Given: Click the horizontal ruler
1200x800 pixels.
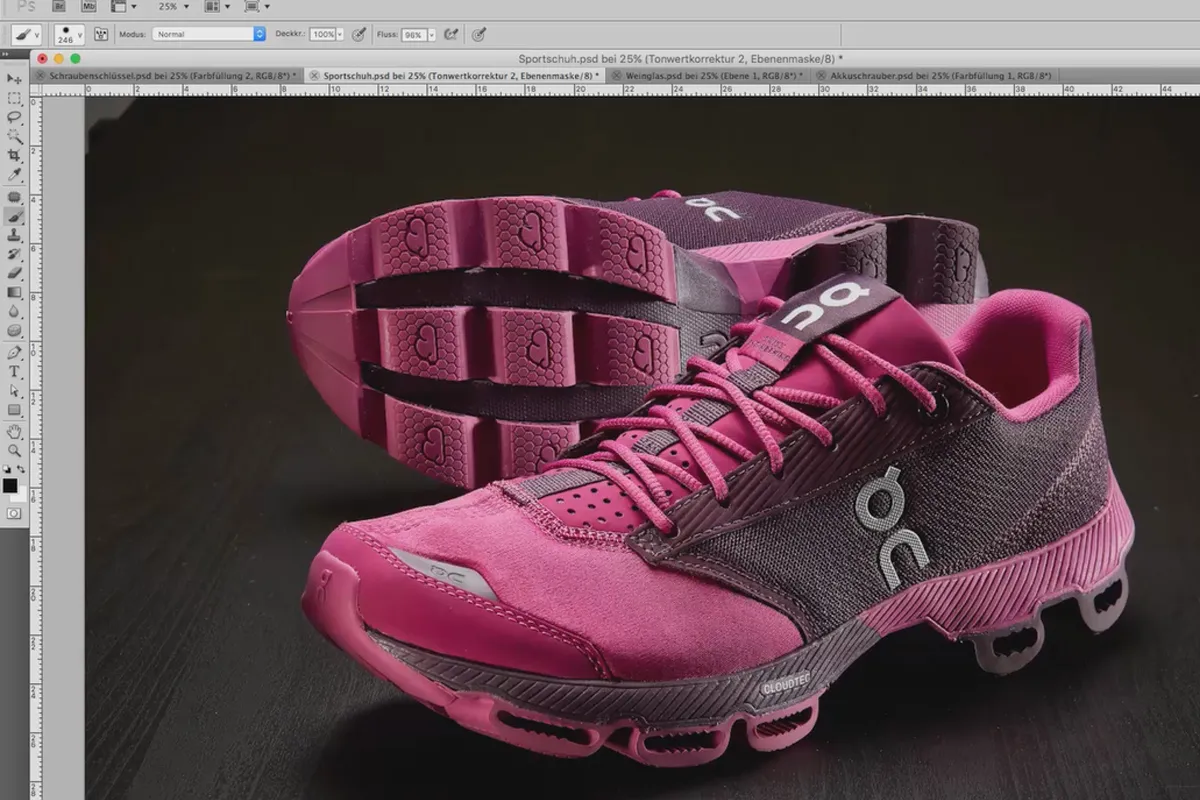Looking at the screenshot, I should (620, 90).
